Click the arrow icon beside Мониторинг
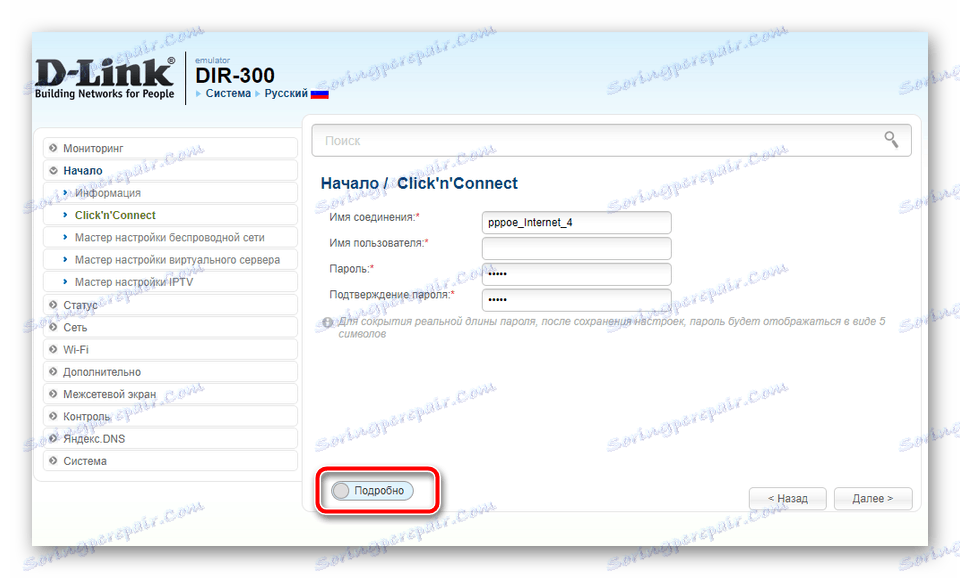Screen dimensions: 960x578 52,147
